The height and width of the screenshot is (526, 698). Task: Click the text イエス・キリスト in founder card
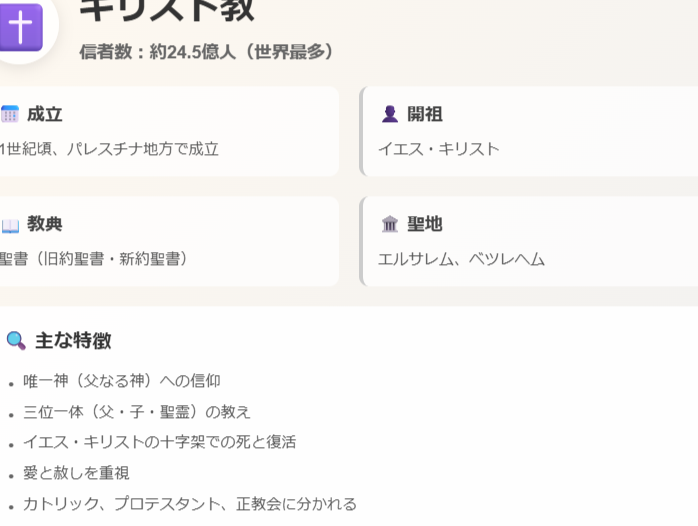(439, 149)
